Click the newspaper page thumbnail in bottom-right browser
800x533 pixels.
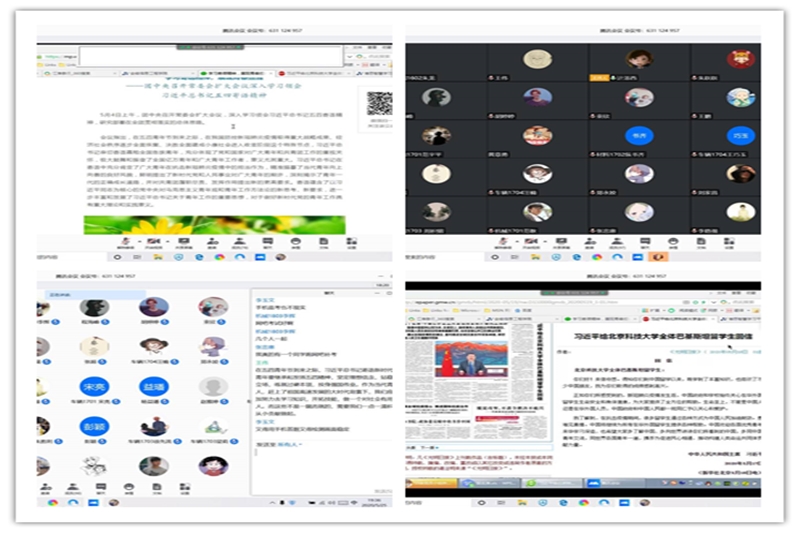[x=480, y=380]
